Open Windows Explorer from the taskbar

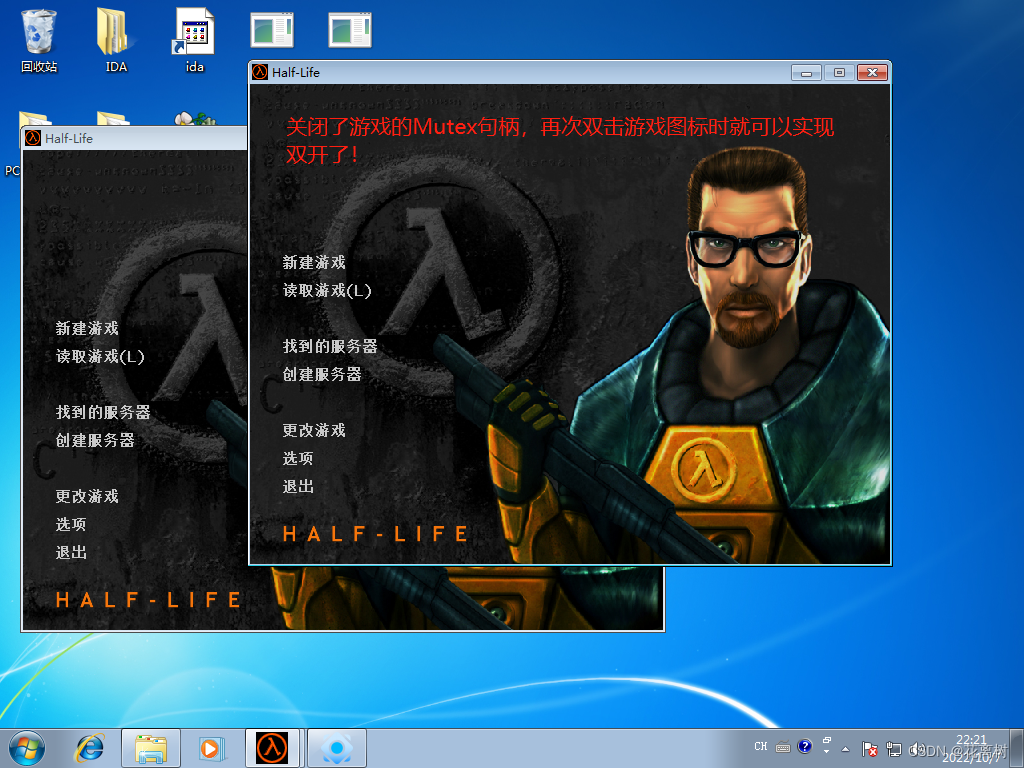[150, 748]
